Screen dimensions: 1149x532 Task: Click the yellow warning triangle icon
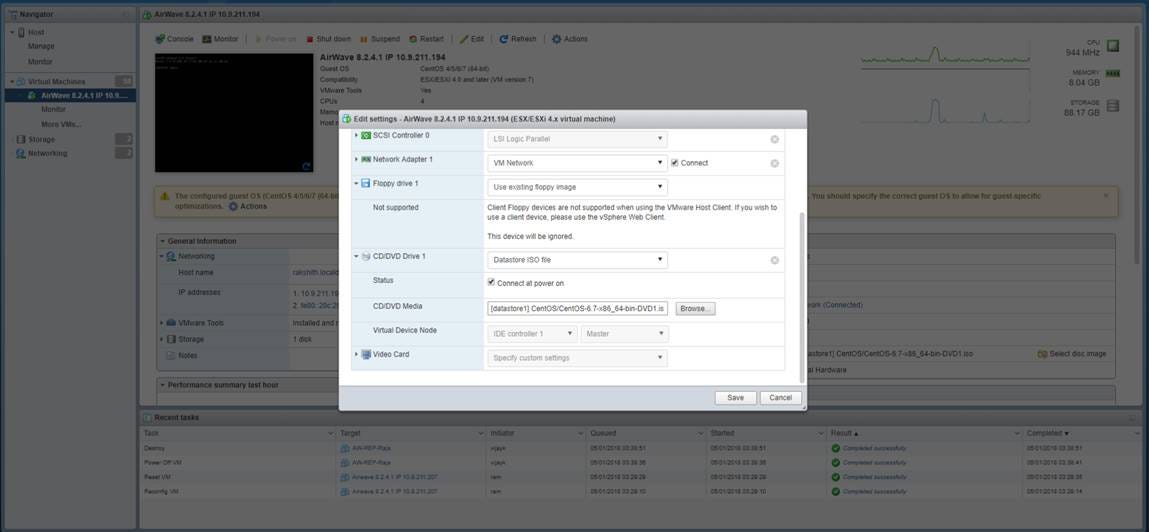163,196
